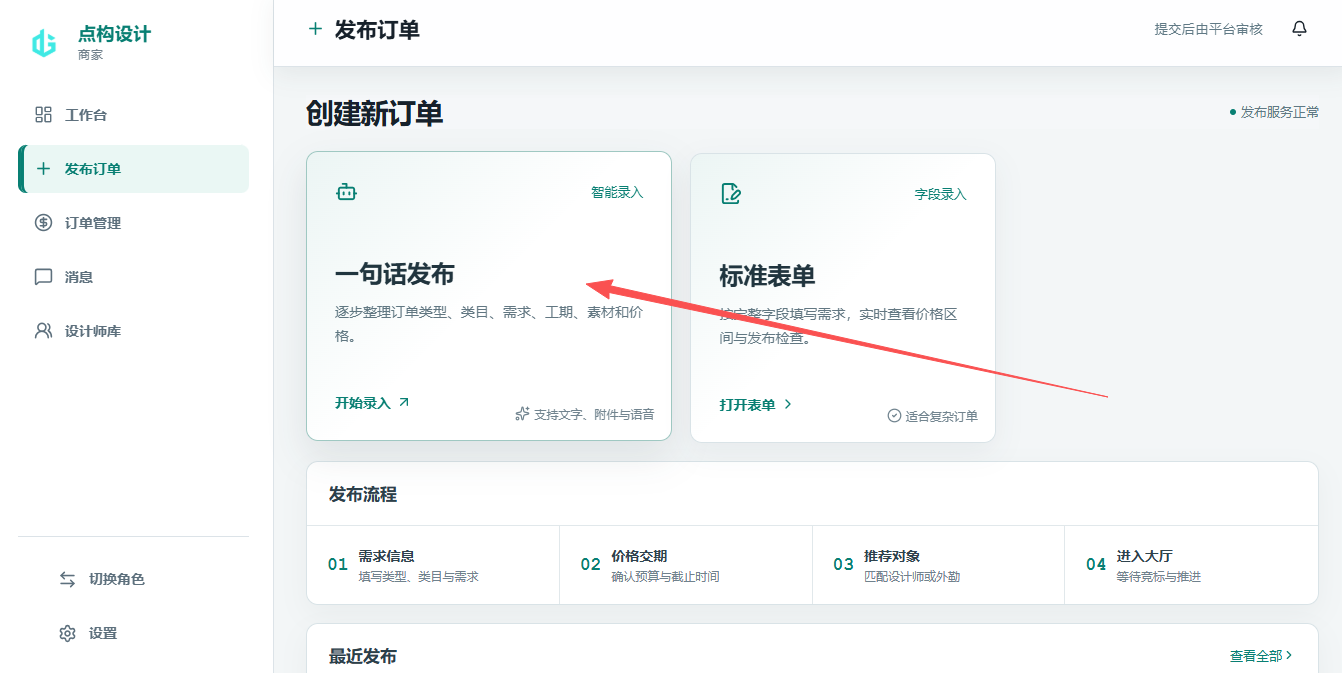Click 填写类型、类目与需求 description
The image size is (1342, 673).
point(418,577)
